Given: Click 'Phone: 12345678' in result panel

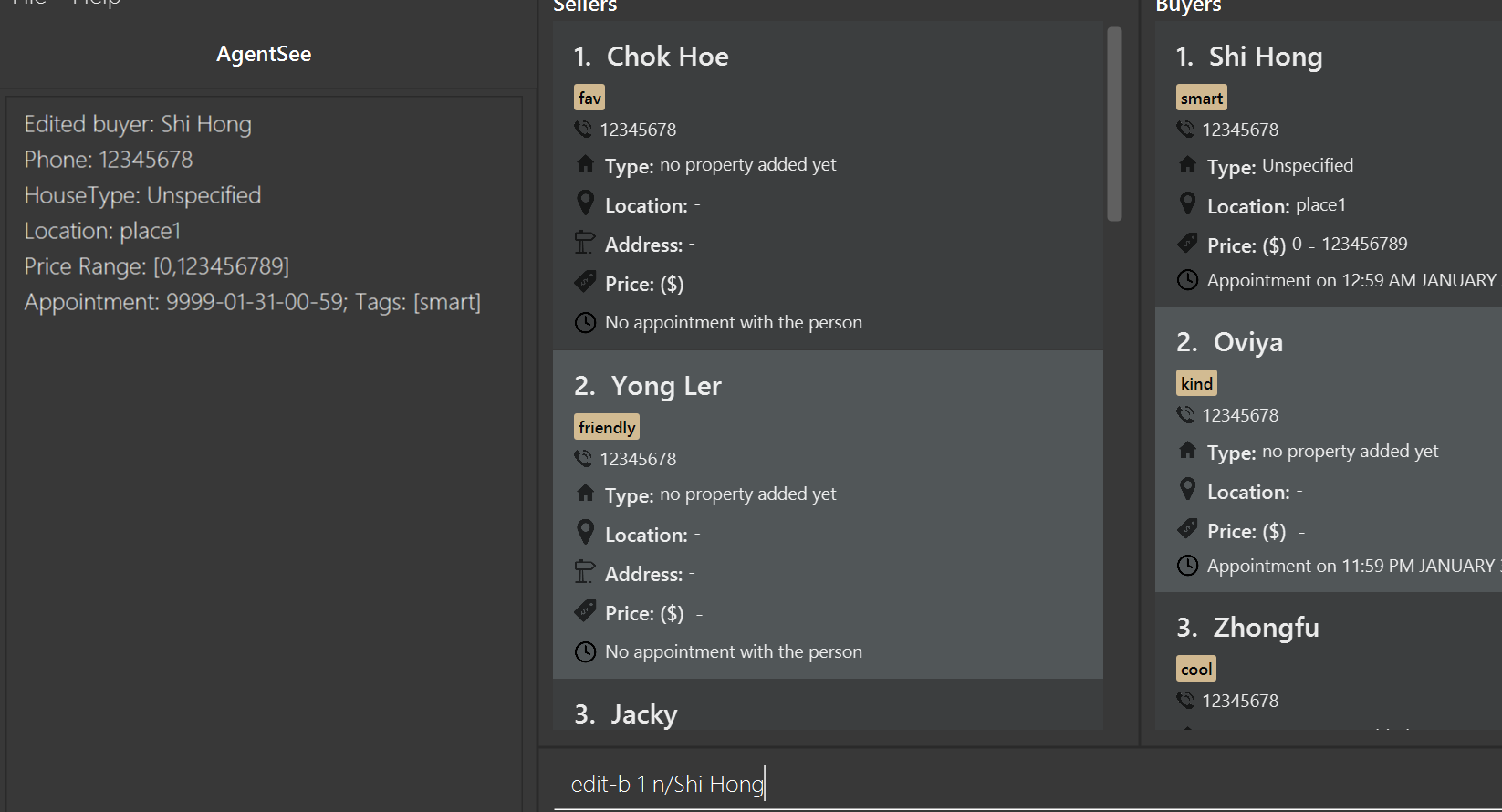Looking at the screenshot, I should click(x=109, y=160).
